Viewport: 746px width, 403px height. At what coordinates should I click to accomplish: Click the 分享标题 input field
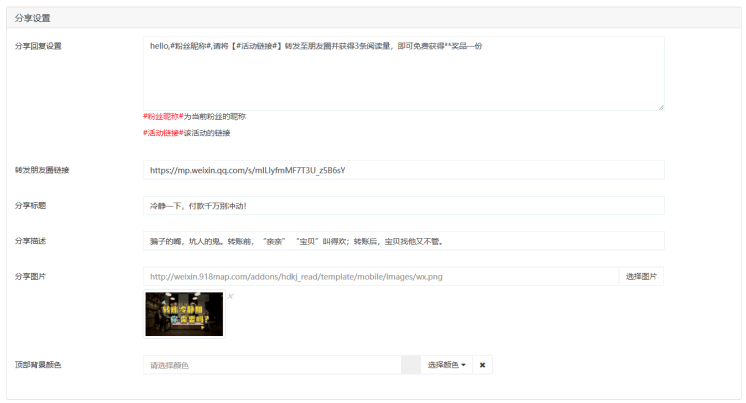point(403,206)
